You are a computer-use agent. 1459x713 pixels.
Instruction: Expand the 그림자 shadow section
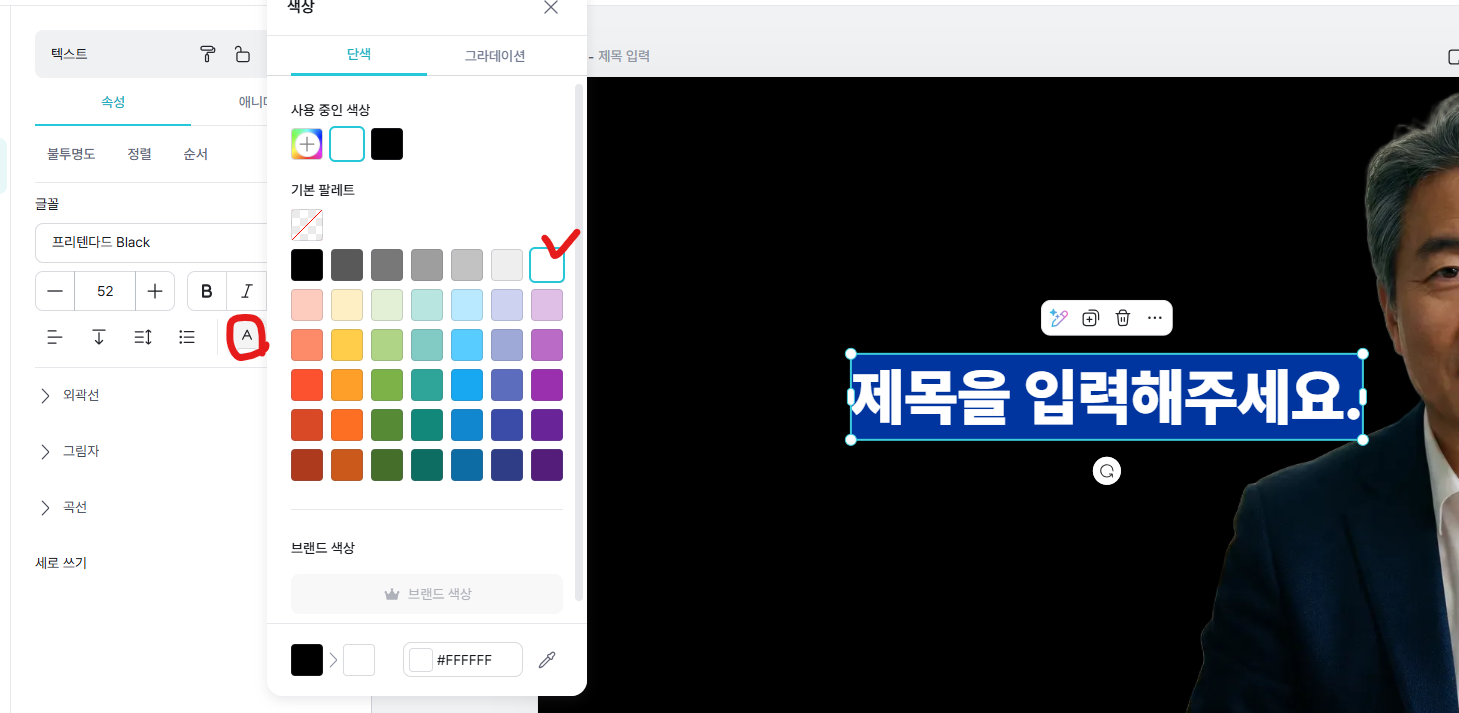79,451
